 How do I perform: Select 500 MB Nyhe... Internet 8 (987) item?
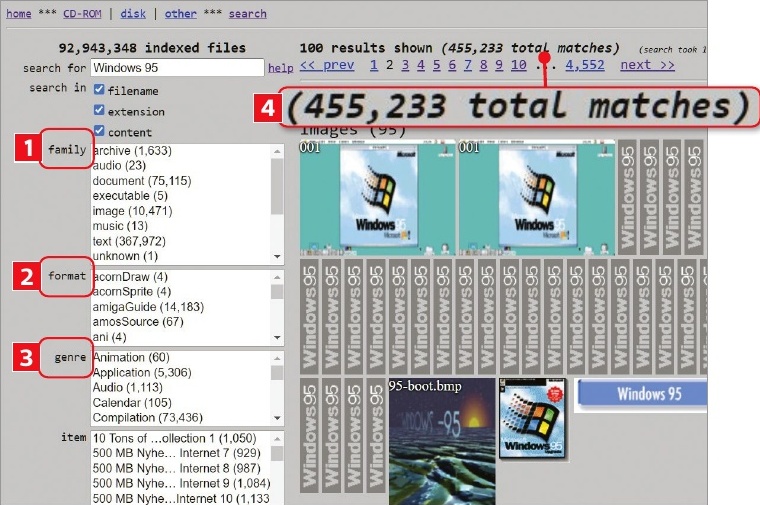tap(176, 468)
